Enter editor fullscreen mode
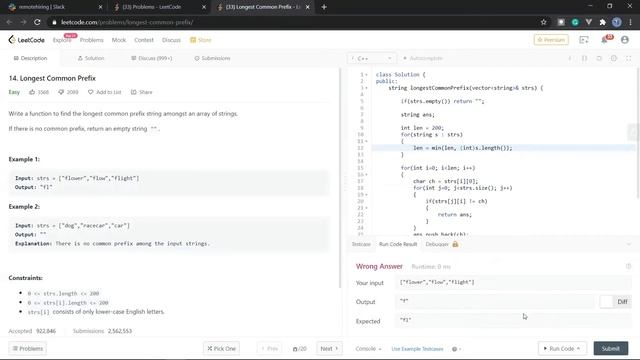Viewport: 640px width, 360px height. pyautogui.click(x=629, y=58)
